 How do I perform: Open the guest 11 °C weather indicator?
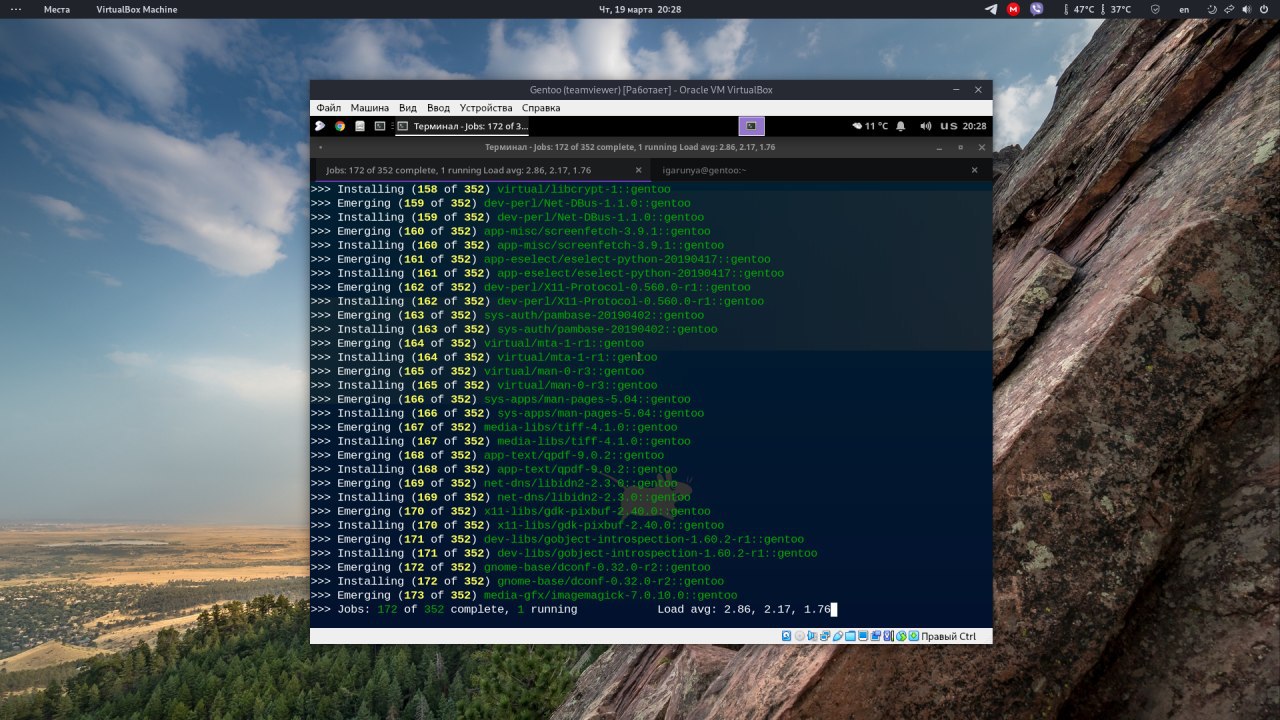pos(870,126)
